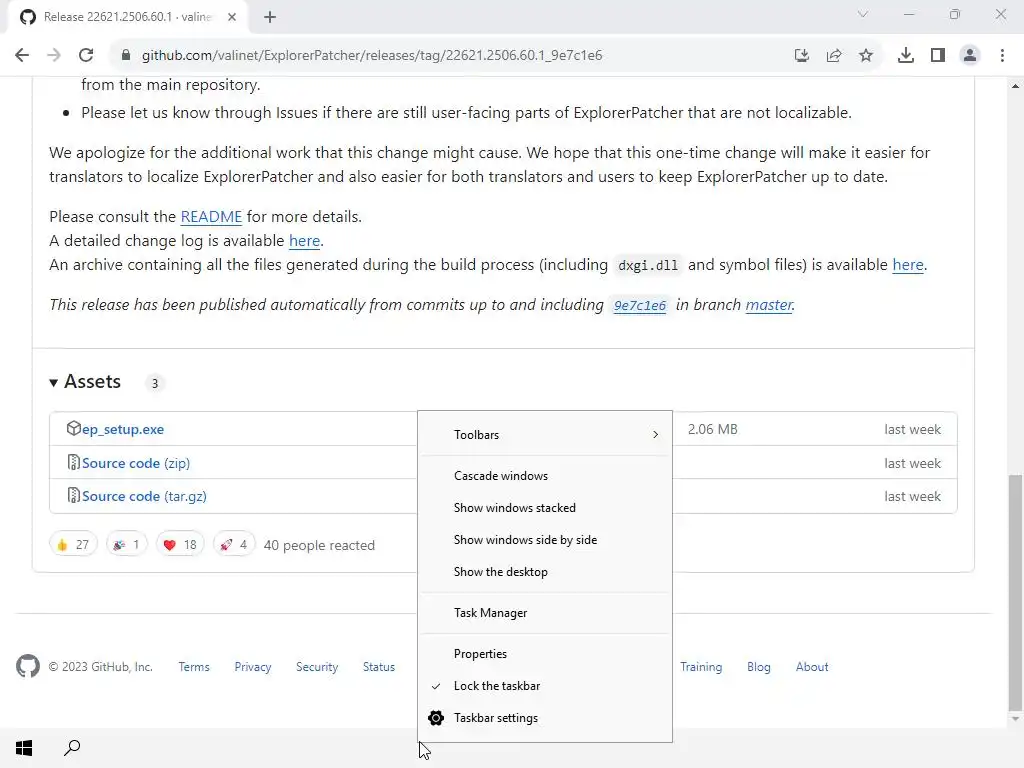This screenshot has width=1024, height=768.
Task: Open the Status footer link
Action: click(379, 667)
